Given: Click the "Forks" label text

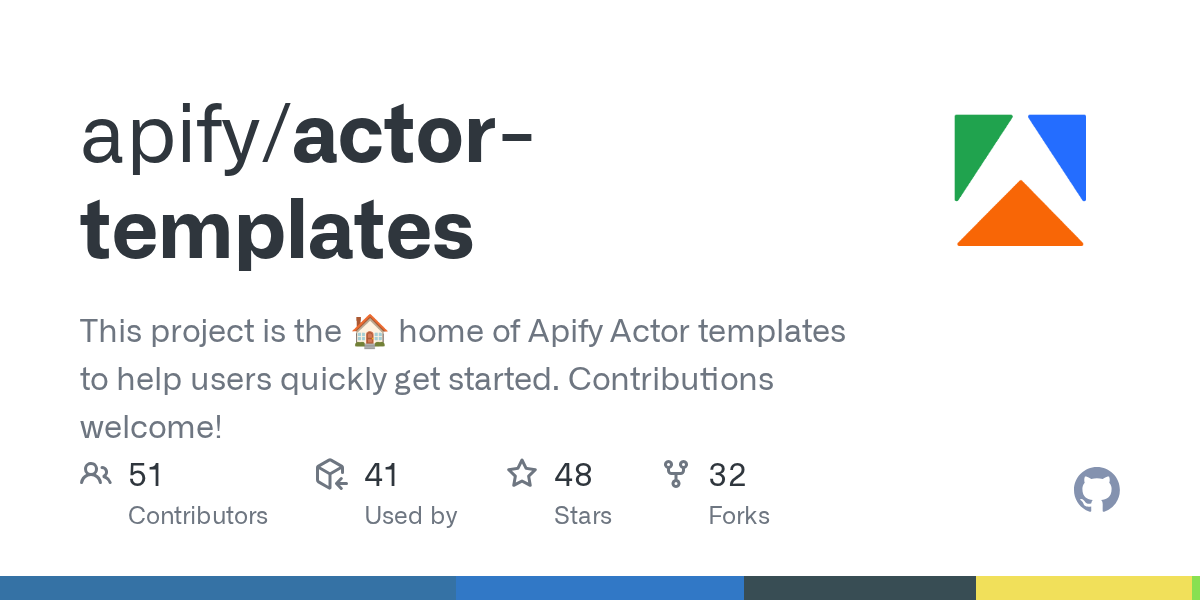Looking at the screenshot, I should [739, 516].
